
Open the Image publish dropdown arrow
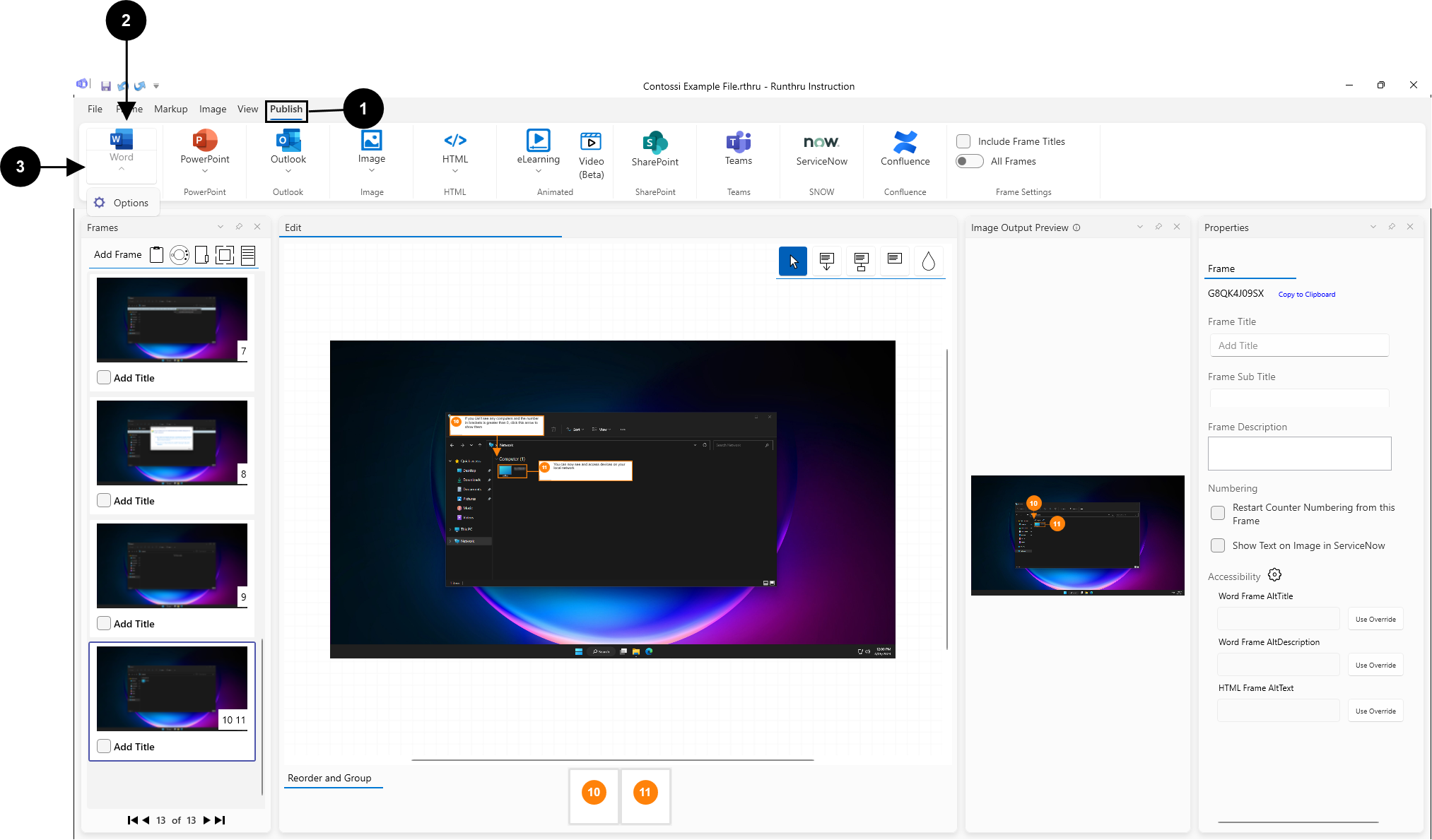tap(372, 170)
